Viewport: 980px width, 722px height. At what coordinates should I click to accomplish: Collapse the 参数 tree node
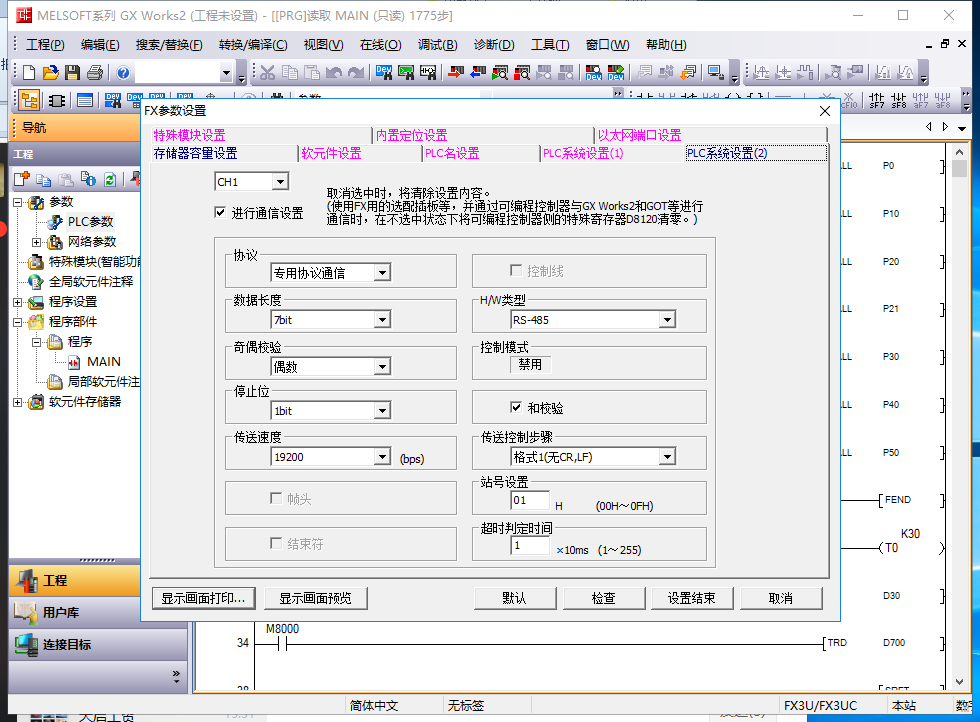[18, 202]
